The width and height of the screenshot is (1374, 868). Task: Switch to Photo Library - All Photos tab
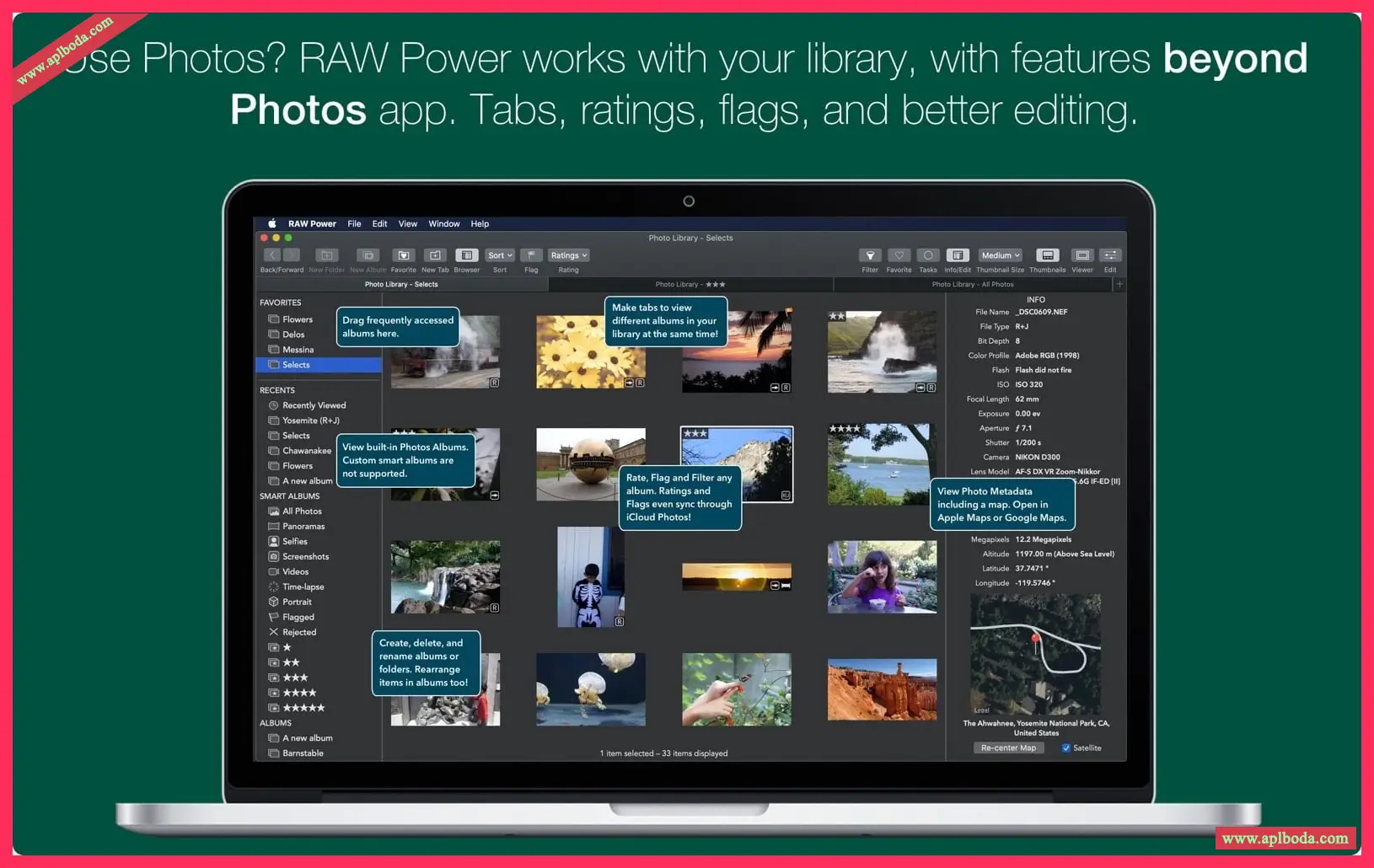[973, 285]
